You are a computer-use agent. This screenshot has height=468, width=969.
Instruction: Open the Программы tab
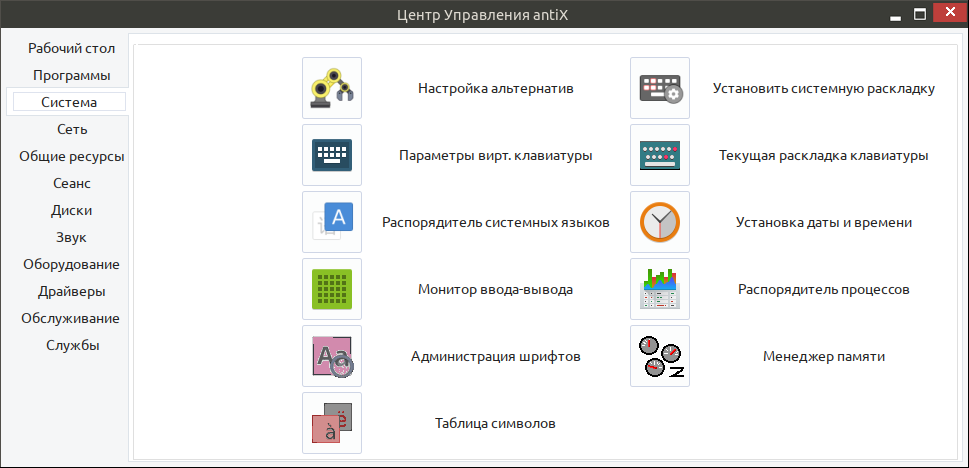(x=72, y=75)
